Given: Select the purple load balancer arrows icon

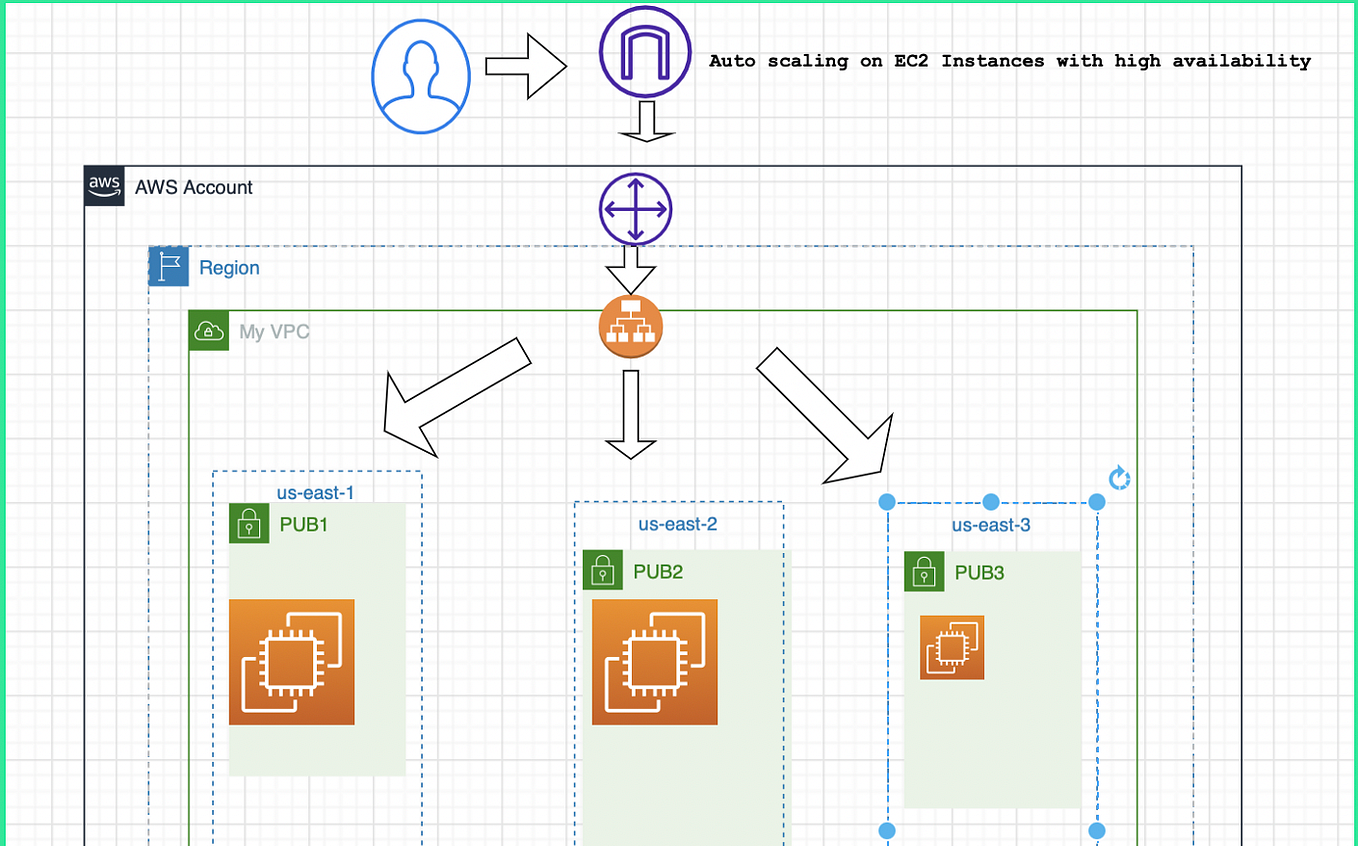Looking at the screenshot, I should click(x=635, y=209).
